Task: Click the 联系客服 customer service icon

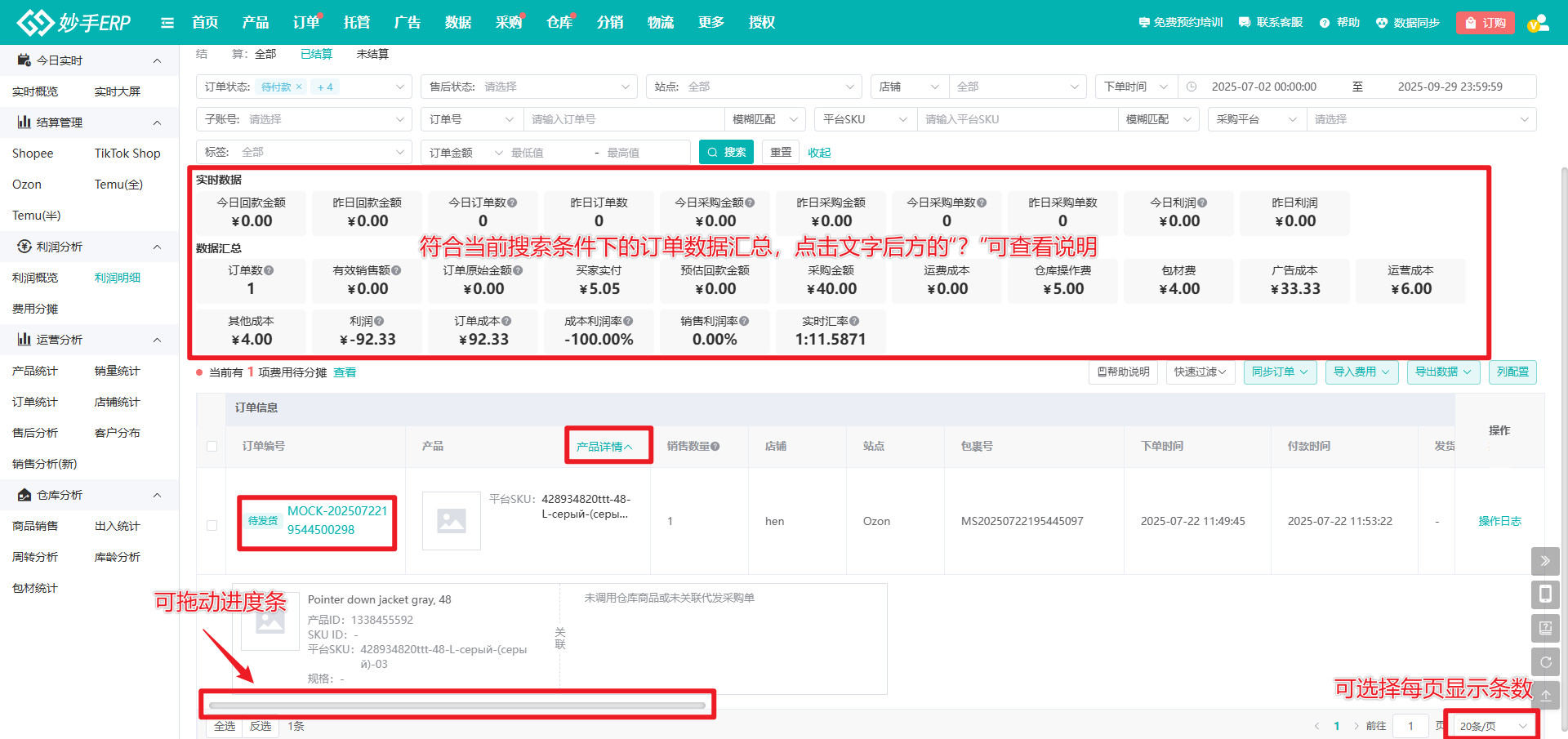Action: click(1244, 22)
